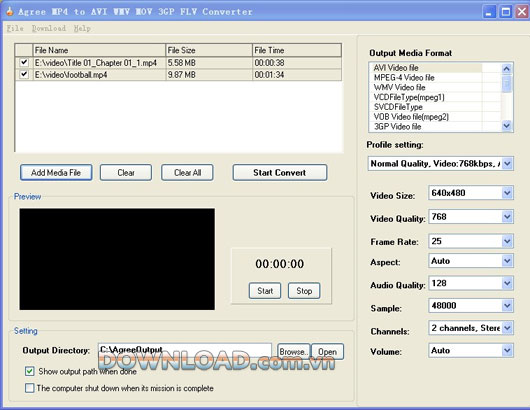Image resolution: width=530 pixels, height=410 pixels.
Task: Click the Output Directory path field
Action: [x=185, y=351]
